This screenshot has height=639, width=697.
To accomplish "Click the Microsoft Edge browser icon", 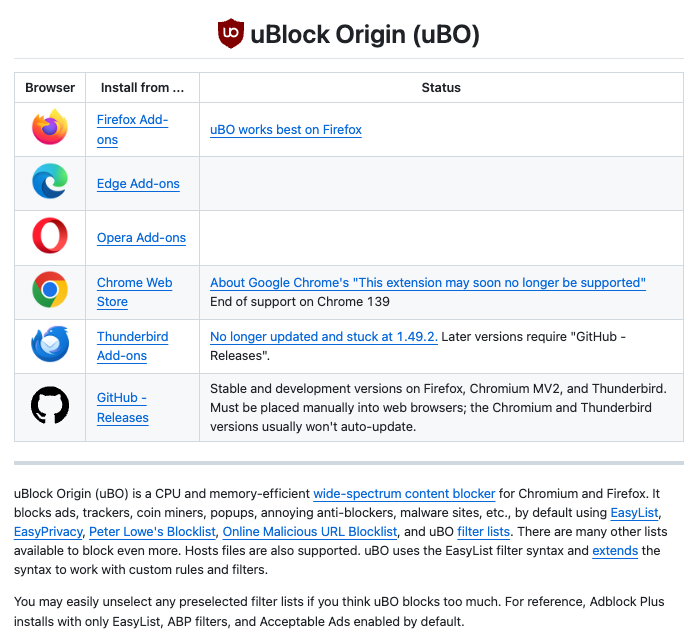I will coord(50,181).
